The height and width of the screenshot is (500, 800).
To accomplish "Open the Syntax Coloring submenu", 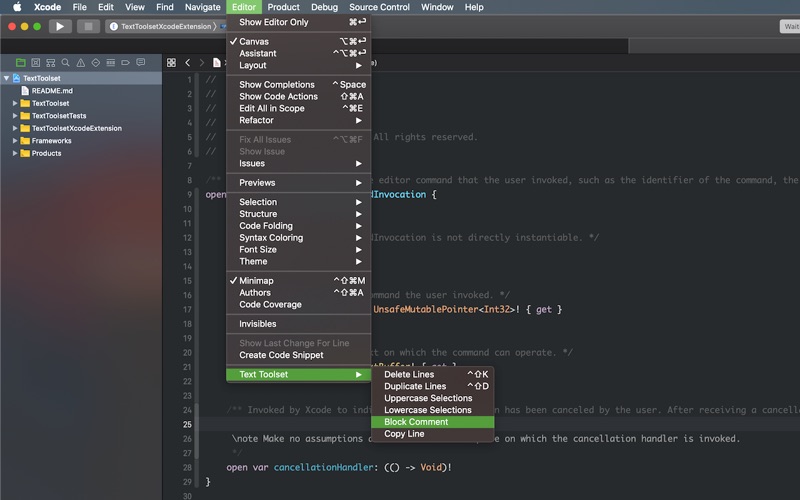I will [270, 238].
